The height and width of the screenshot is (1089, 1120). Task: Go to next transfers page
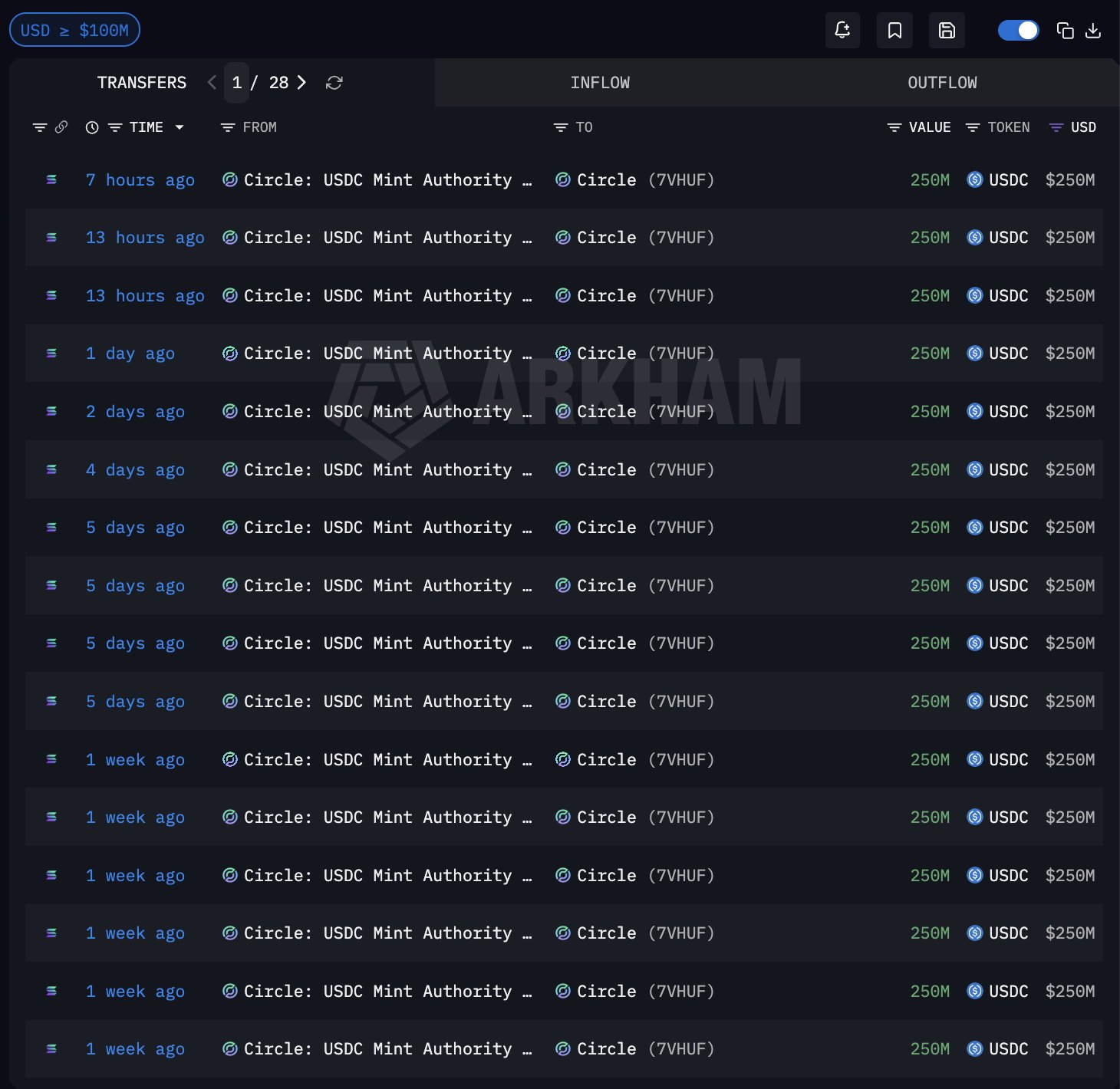point(301,83)
